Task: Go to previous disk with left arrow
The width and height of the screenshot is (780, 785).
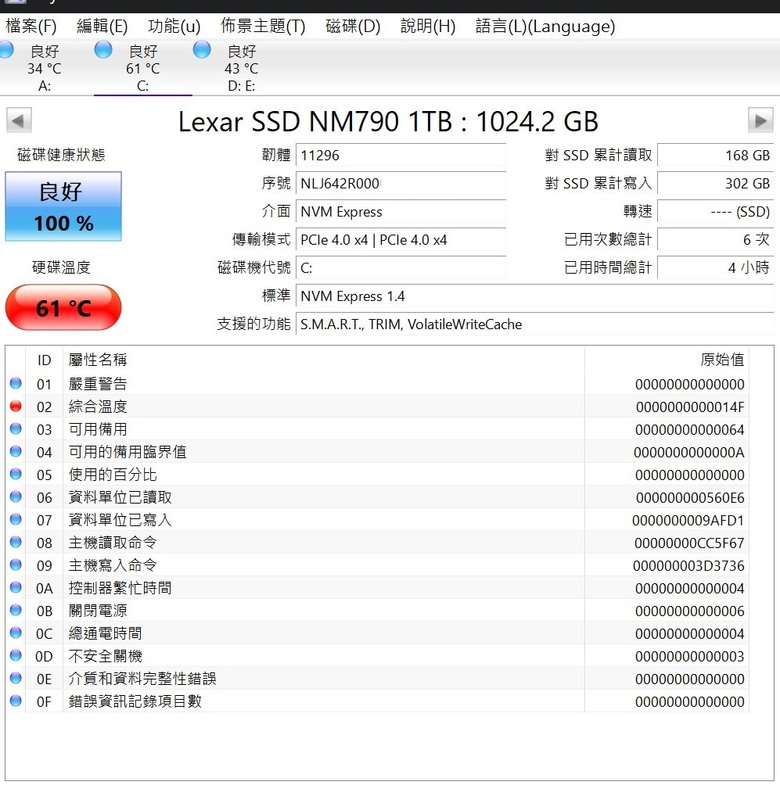Action: point(19,120)
